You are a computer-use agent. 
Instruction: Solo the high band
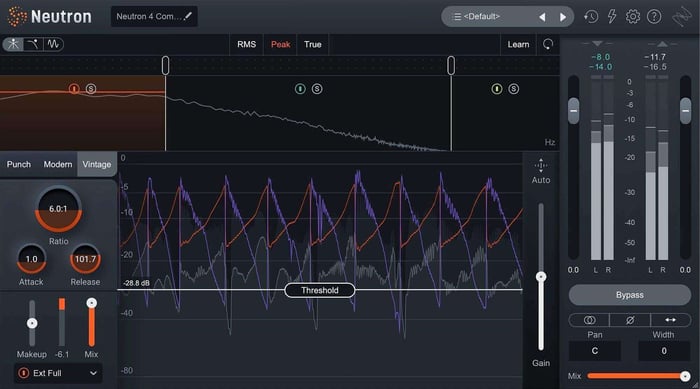(x=513, y=89)
